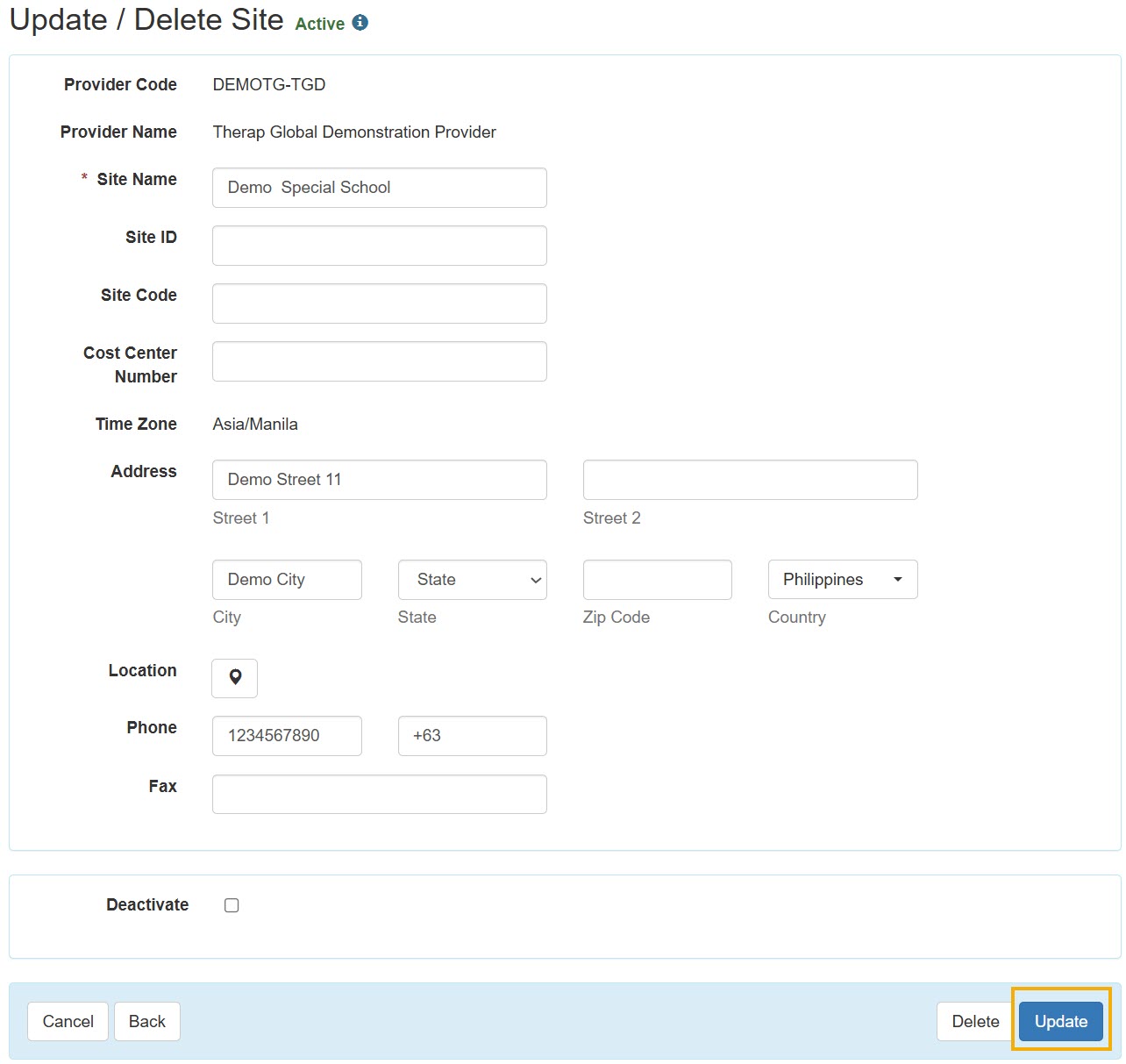Select the Site Code input box

tap(379, 303)
